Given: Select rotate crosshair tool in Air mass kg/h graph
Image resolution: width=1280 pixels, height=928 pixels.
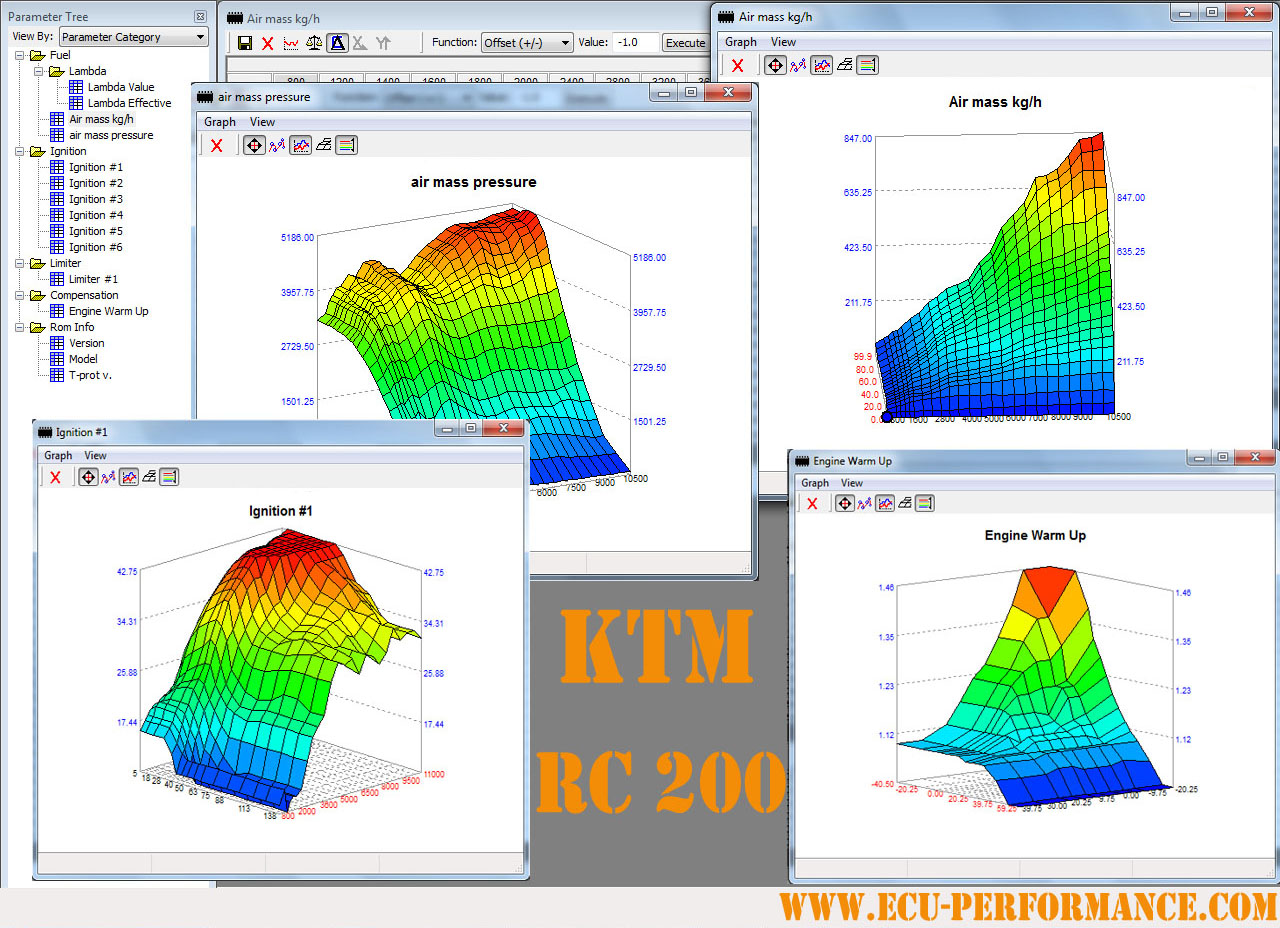Looking at the screenshot, I should 775,65.
